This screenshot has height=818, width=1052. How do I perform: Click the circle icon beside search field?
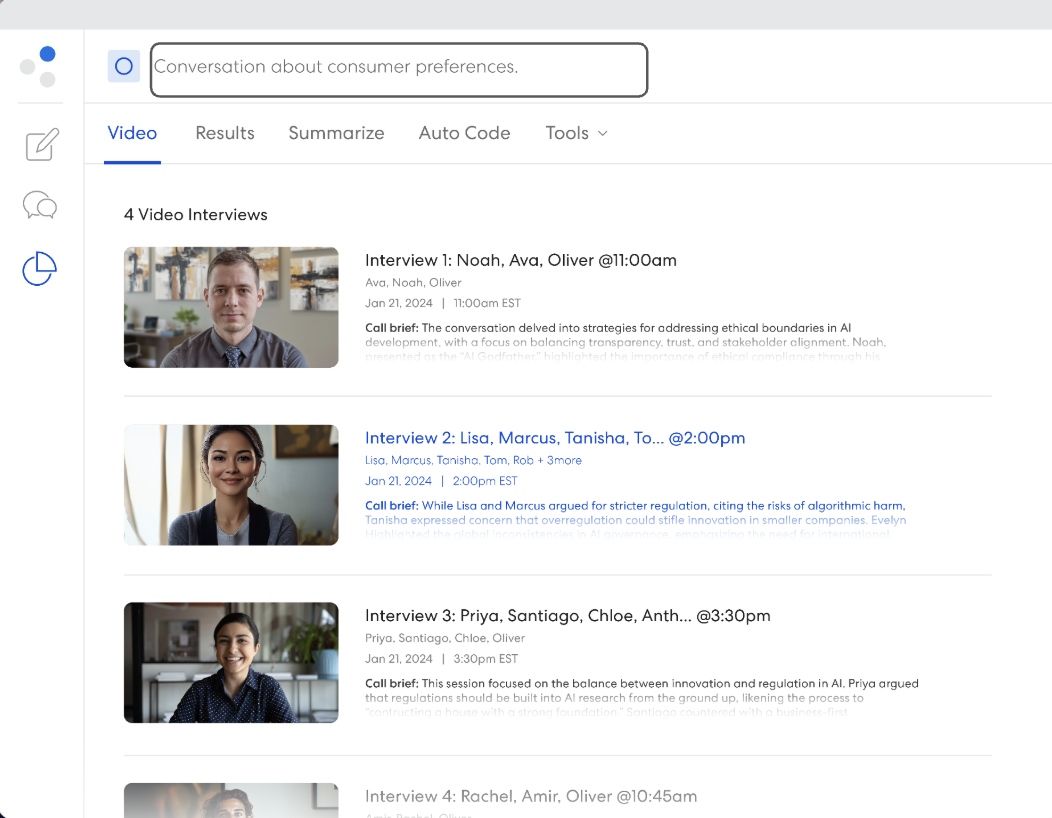click(124, 67)
